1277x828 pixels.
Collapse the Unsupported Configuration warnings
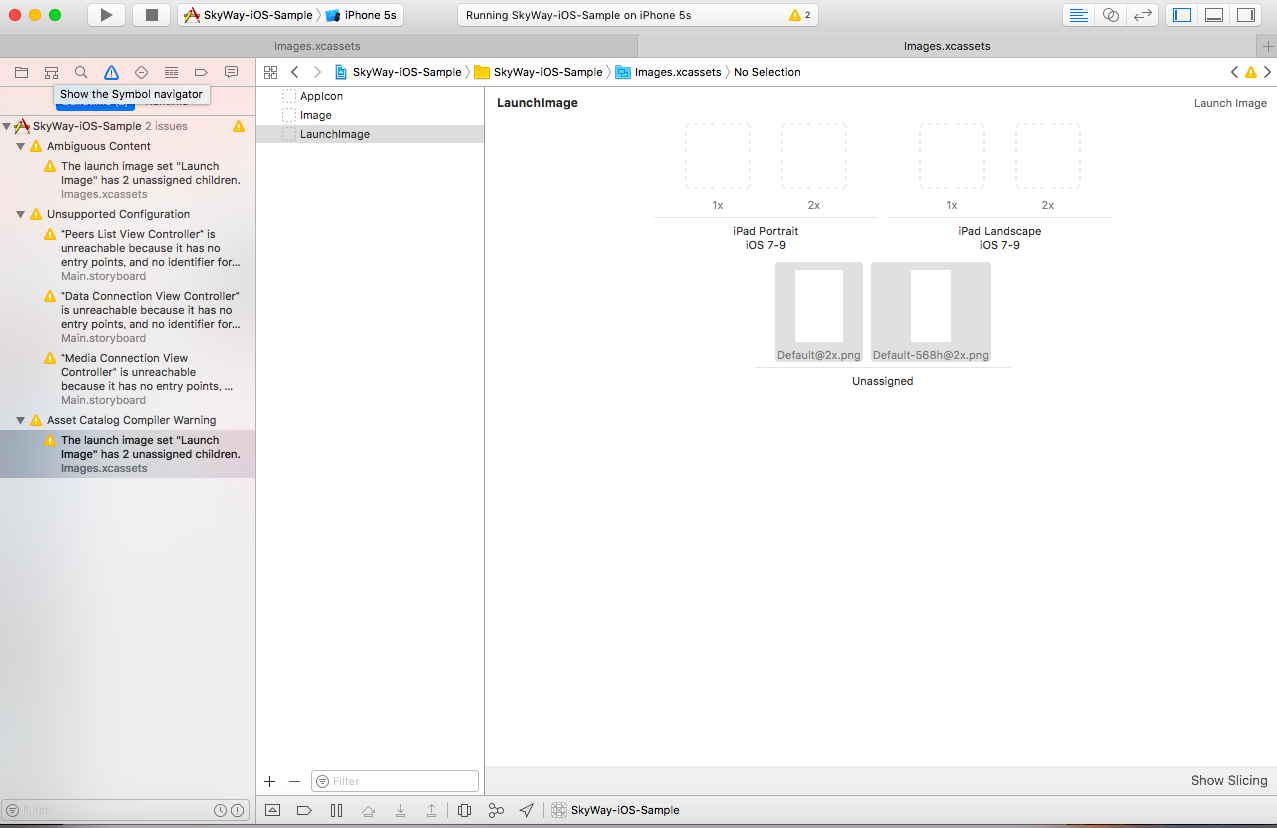[x=21, y=214]
